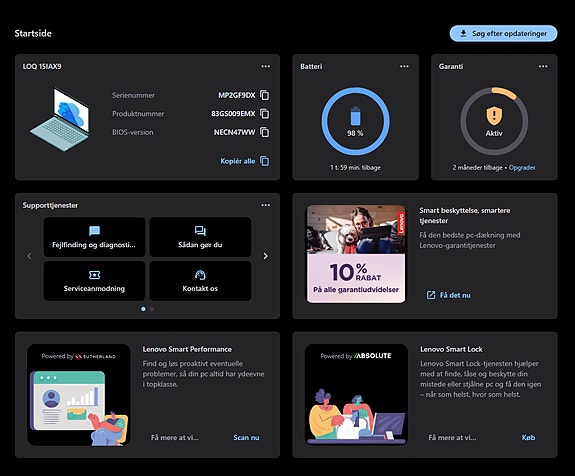Click Køb for Lenovo Smart Lock
Screen dimensions: 575x476
click(x=528, y=437)
